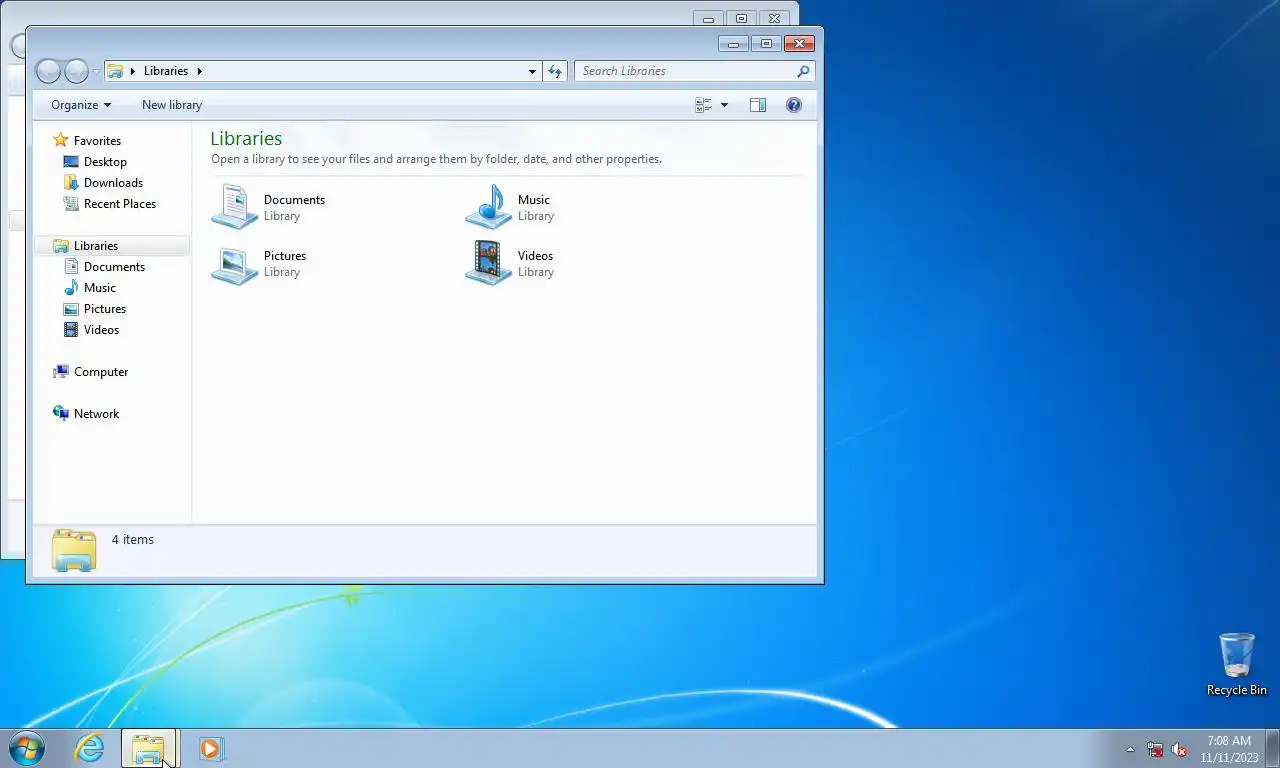Minimize the front Libraries window

(x=733, y=43)
